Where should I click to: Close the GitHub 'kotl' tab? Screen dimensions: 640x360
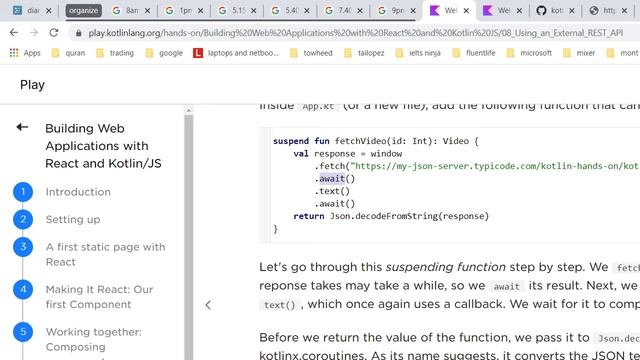tap(572, 11)
